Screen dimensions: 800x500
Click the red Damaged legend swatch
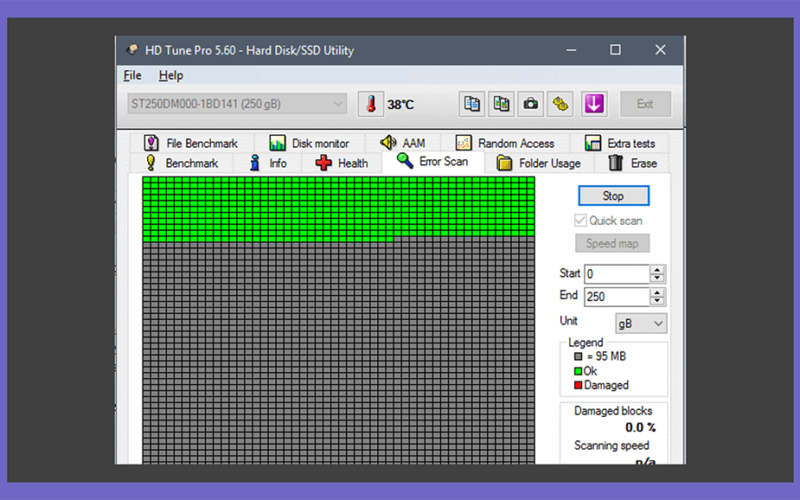point(578,385)
